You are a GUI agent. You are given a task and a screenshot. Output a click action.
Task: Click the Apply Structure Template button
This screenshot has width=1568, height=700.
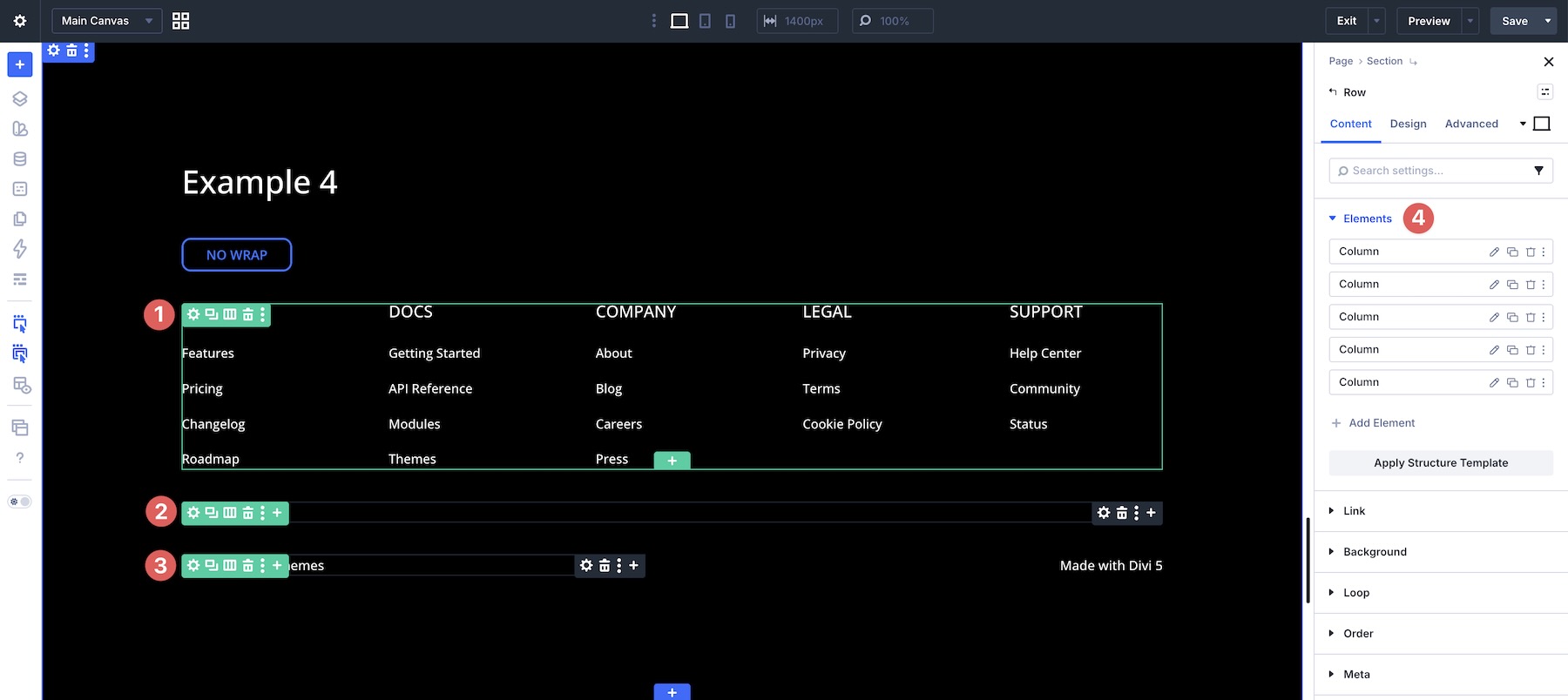[x=1441, y=463]
